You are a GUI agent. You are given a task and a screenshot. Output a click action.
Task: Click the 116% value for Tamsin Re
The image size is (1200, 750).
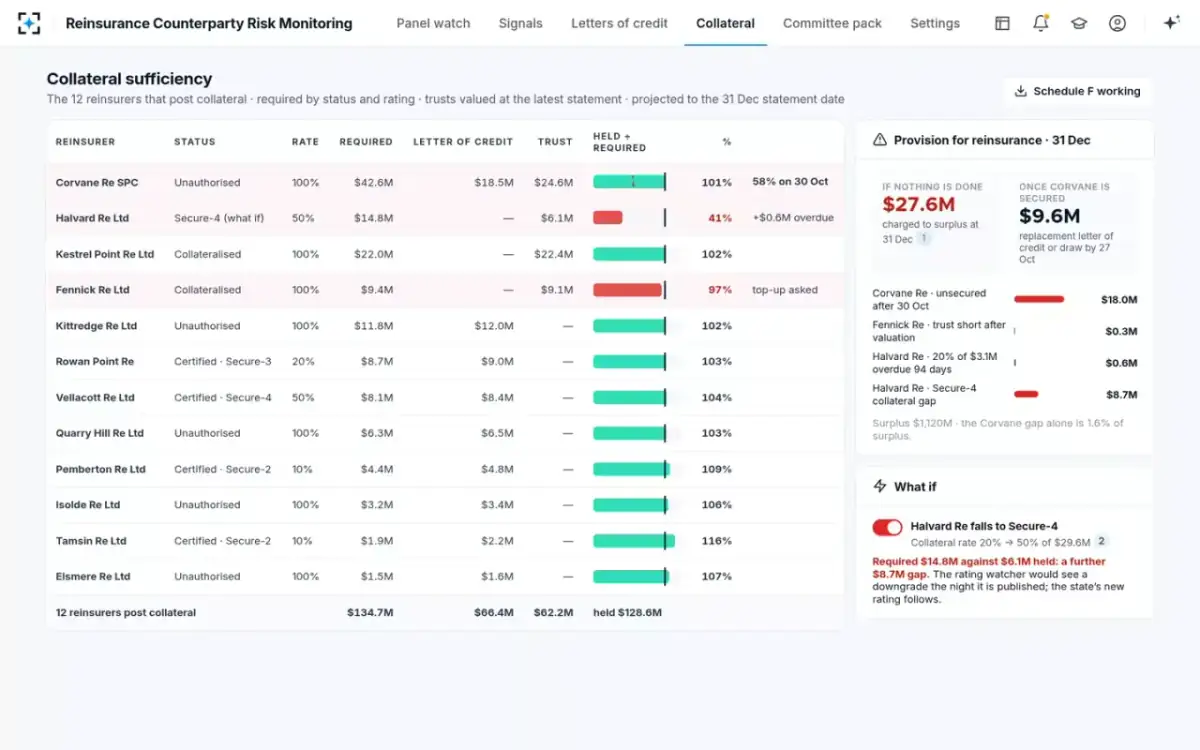[x=717, y=541]
